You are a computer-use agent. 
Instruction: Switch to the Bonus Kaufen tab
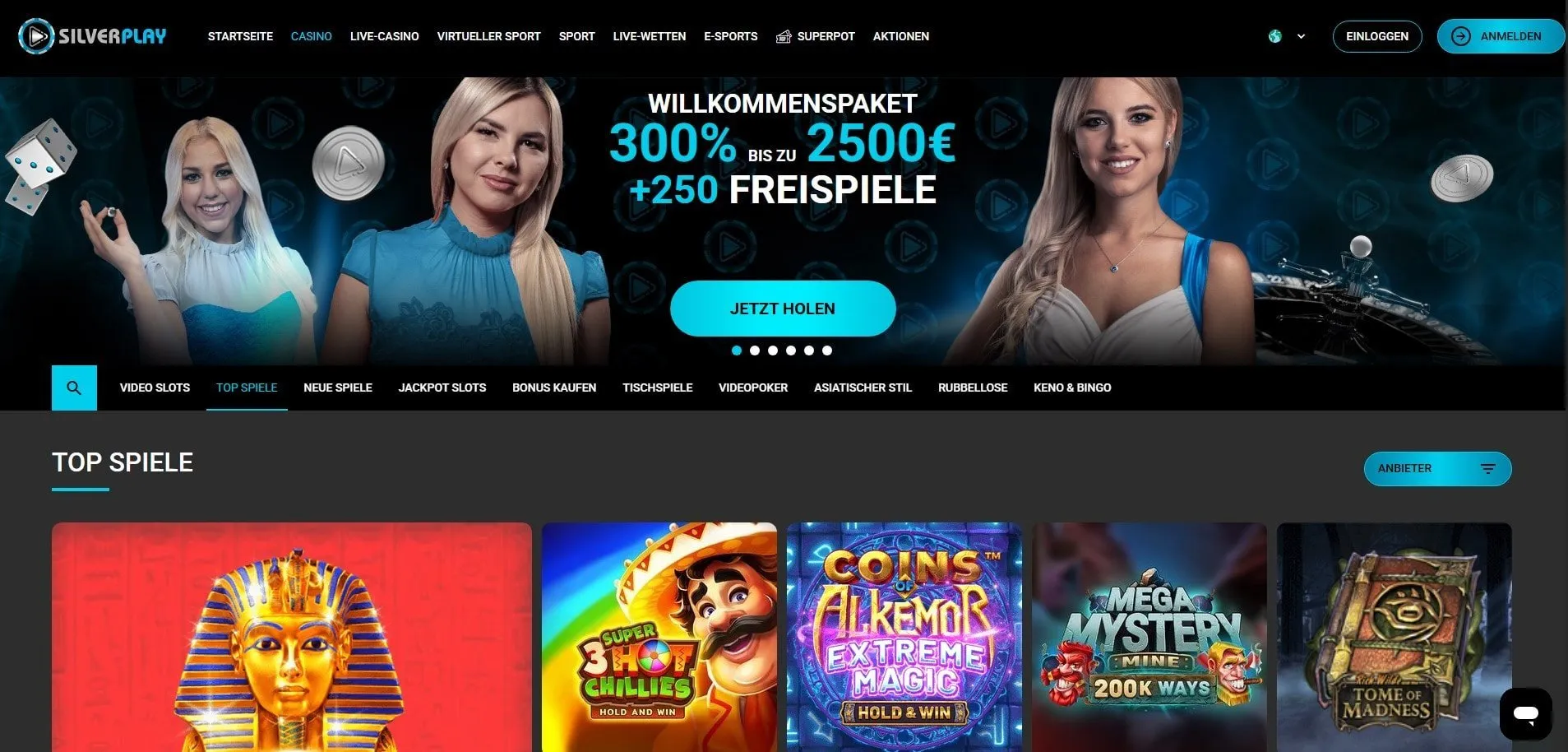point(554,388)
